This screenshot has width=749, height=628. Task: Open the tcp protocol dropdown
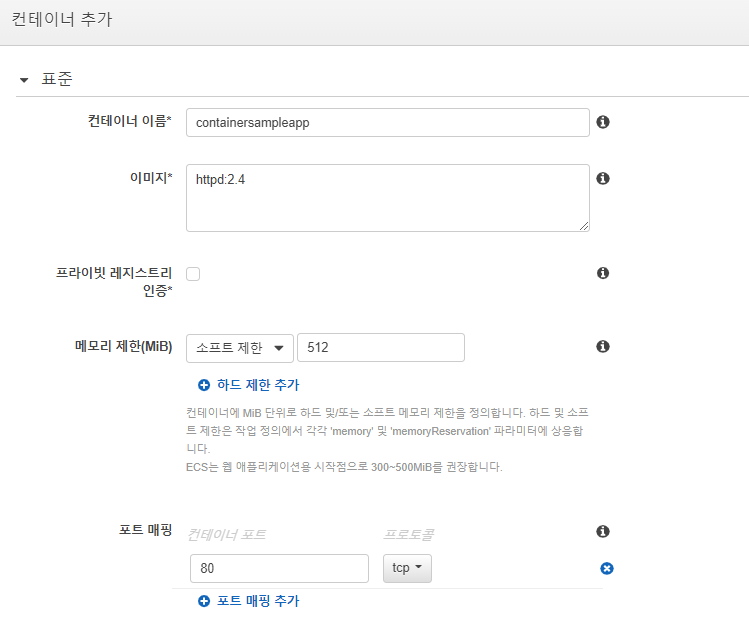pyautogui.click(x=407, y=568)
